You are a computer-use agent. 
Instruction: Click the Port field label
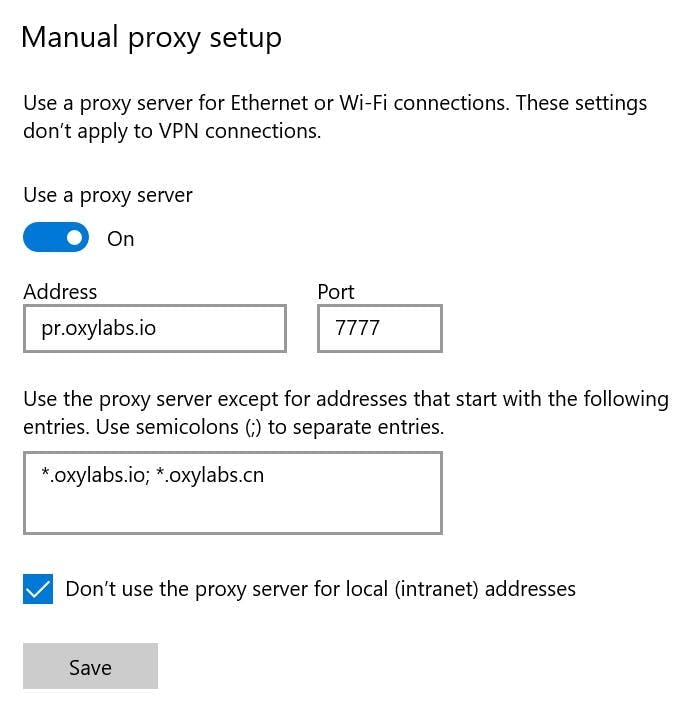click(336, 292)
